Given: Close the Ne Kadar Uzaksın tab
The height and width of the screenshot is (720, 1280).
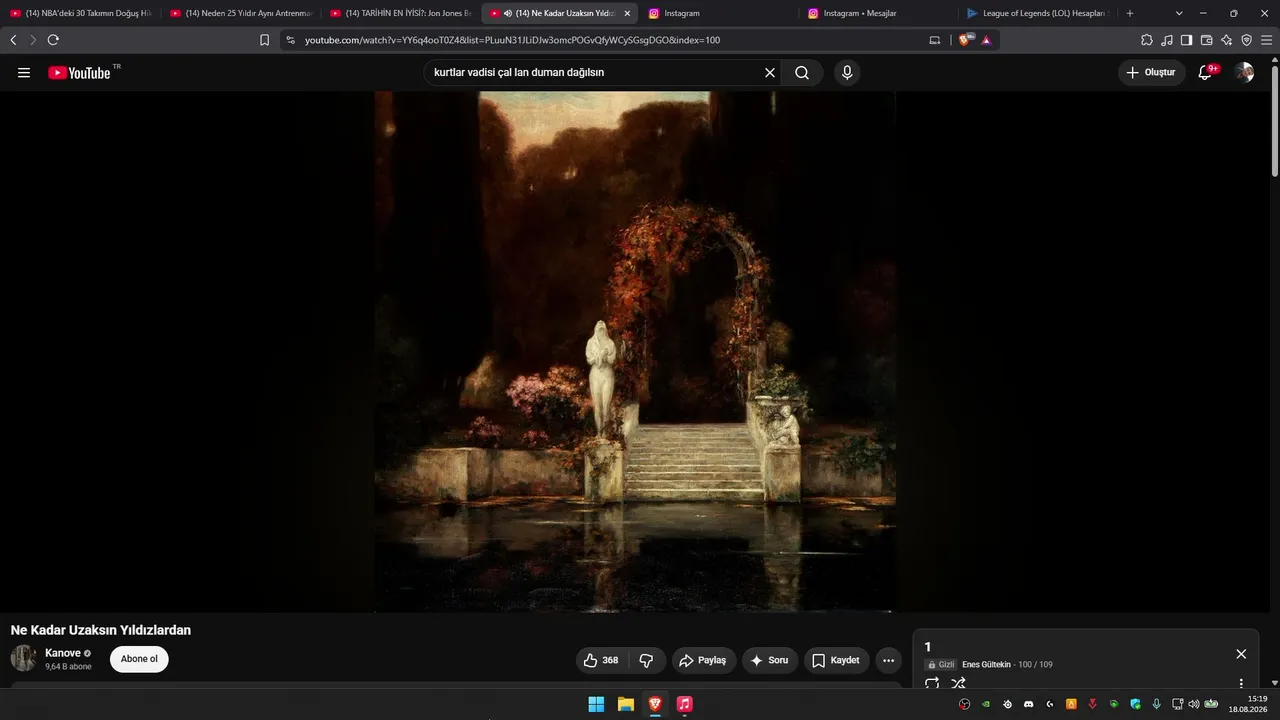Looking at the screenshot, I should 627,13.
